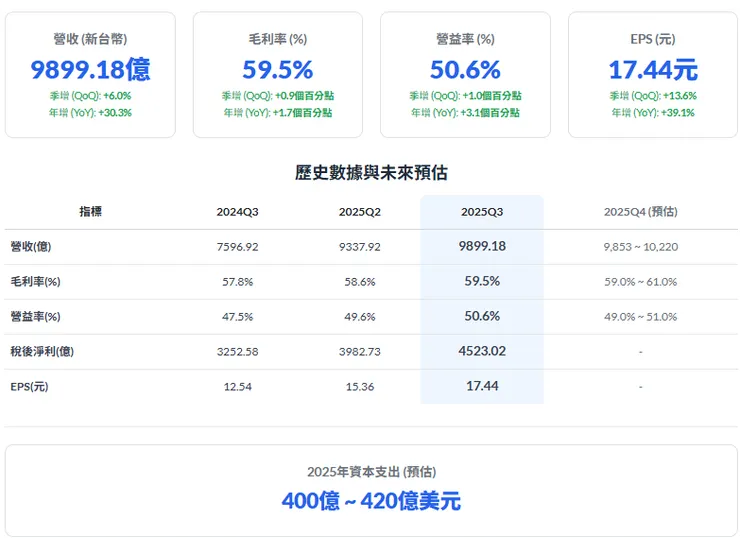The height and width of the screenshot is (538, 740).
Task: Click the 49.0% ~ 51.0% forecast cell
Action: pyautogui.click(x=640, y=317)
